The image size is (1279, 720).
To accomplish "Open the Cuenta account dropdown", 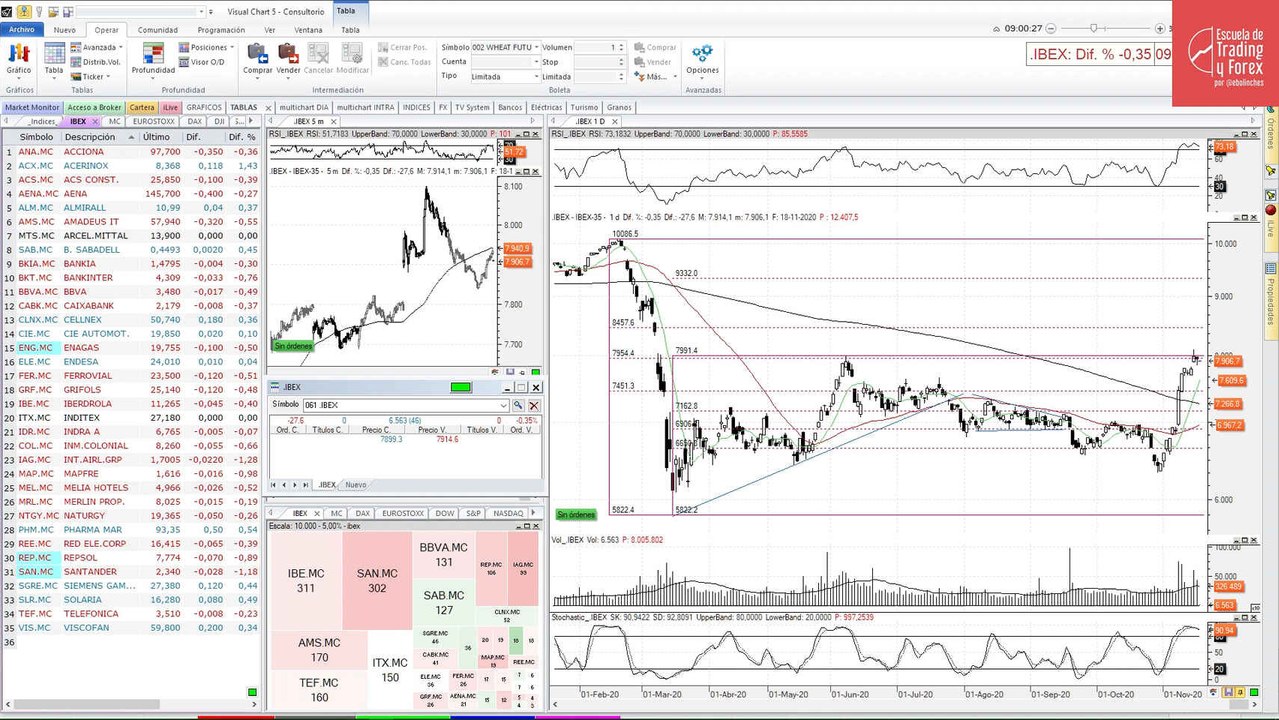I will [x=537, y=62].
